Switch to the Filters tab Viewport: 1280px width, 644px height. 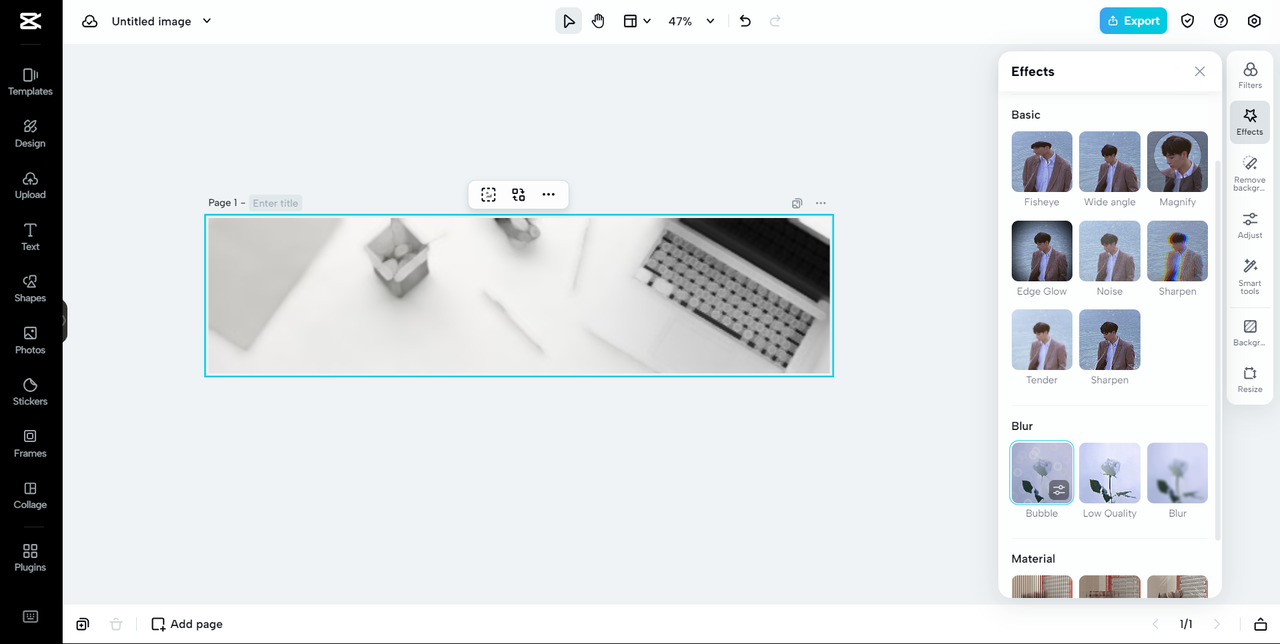[x=1250, y=75]
